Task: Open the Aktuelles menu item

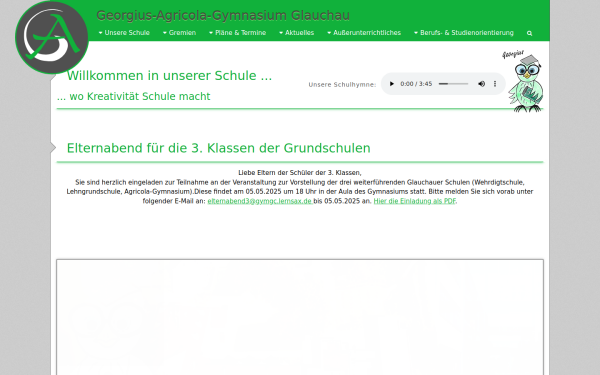Action: tap(296, 33)
